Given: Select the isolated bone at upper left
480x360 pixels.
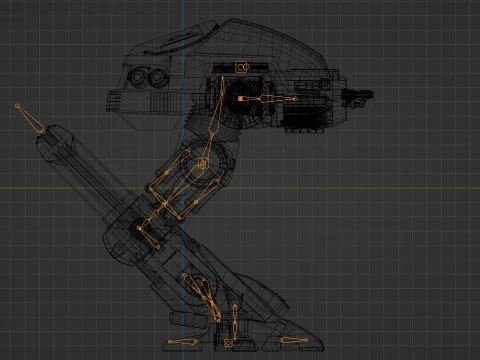Looking at the screenshot, I should (x=30, y=119).
